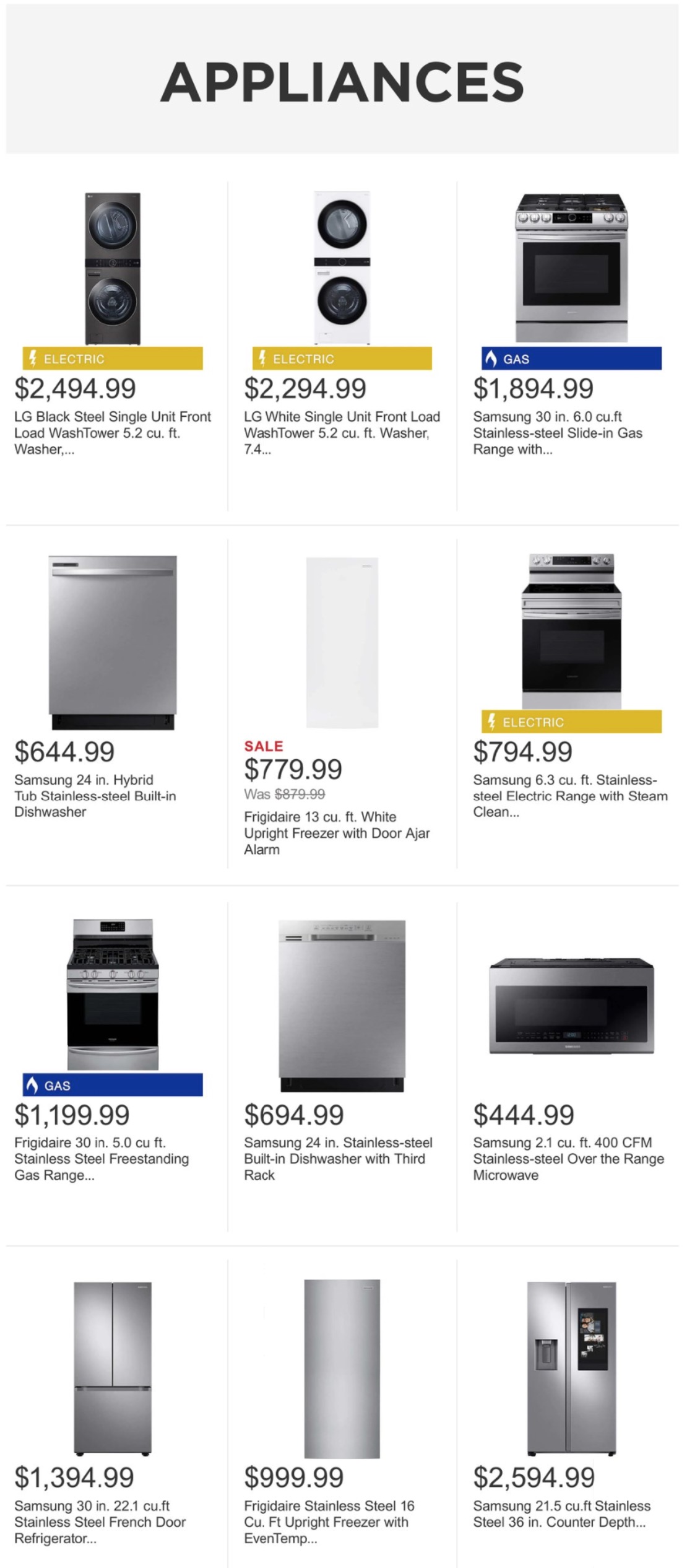Click the APPLIANCES header banner
Viewport: 687px width, 1568px height.
pos(342,81)
